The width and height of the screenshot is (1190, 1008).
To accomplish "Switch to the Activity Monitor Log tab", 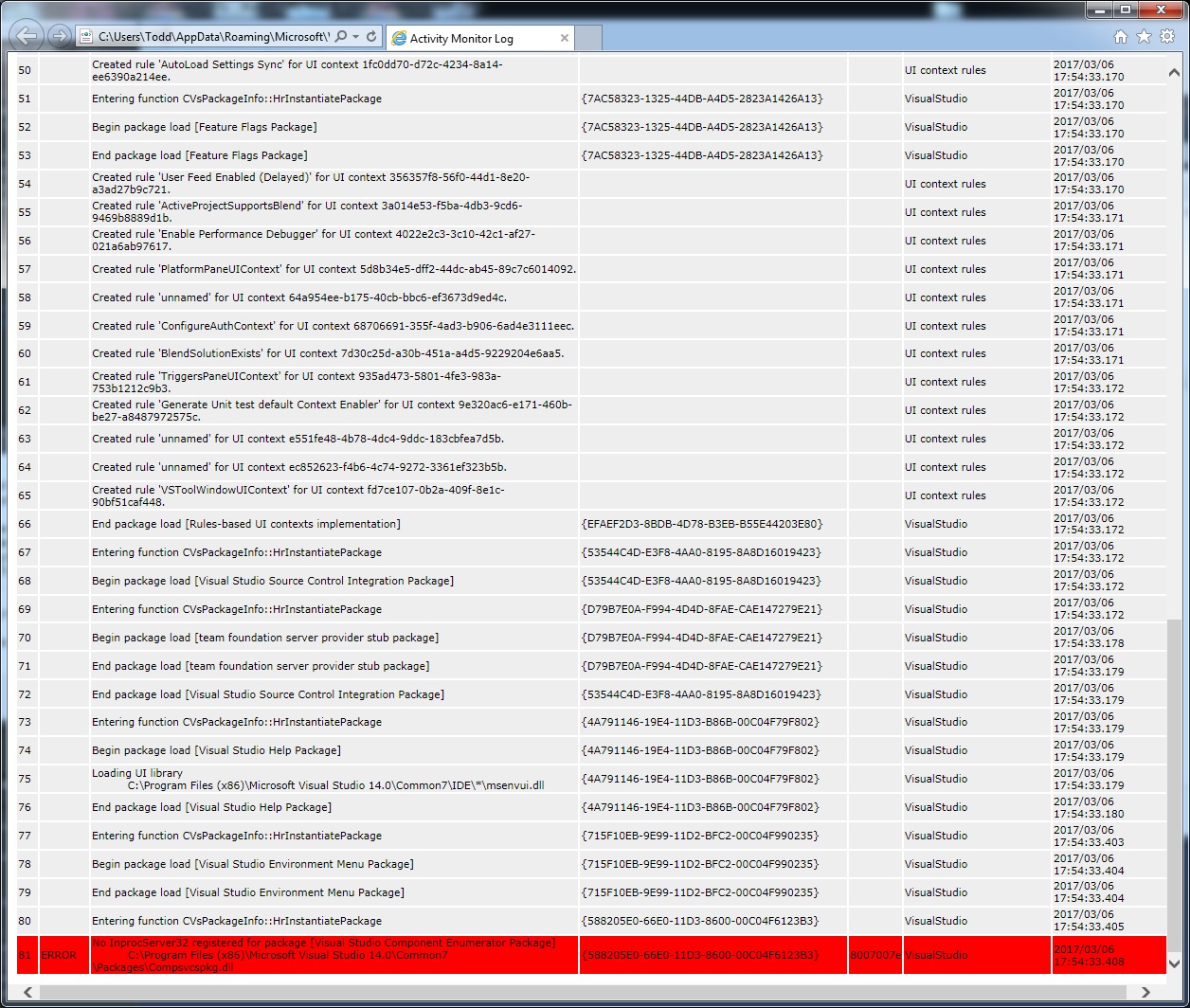I will pyautogui.click(x=474, y=38).
